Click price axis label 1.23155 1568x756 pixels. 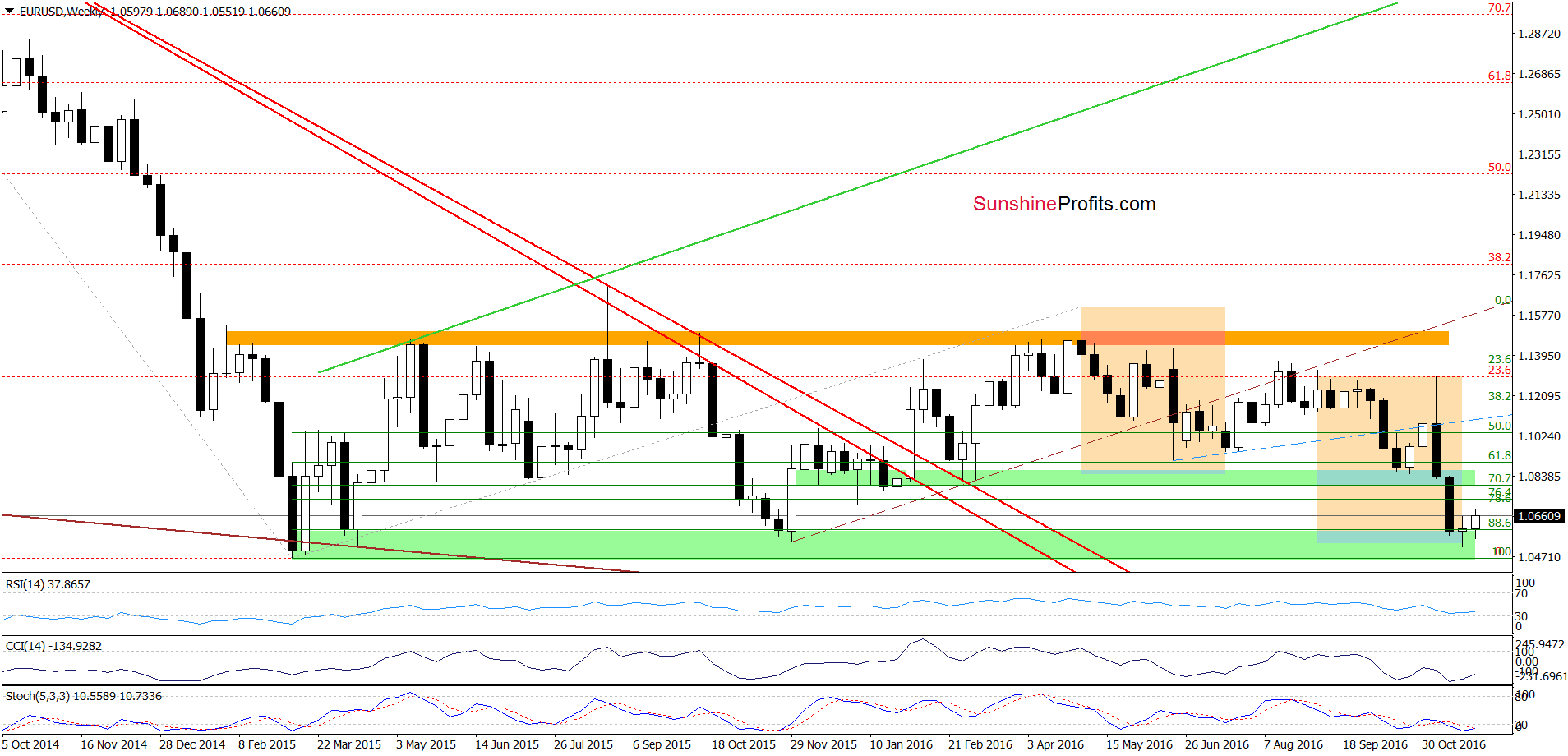click(x=1538, y=154)
